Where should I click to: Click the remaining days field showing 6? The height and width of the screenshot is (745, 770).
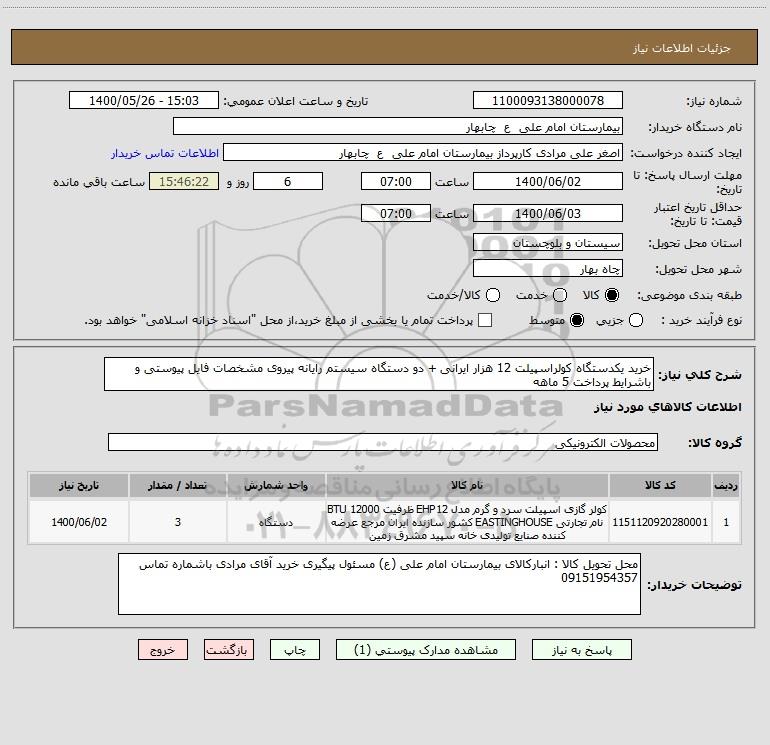tap(288, 181)
